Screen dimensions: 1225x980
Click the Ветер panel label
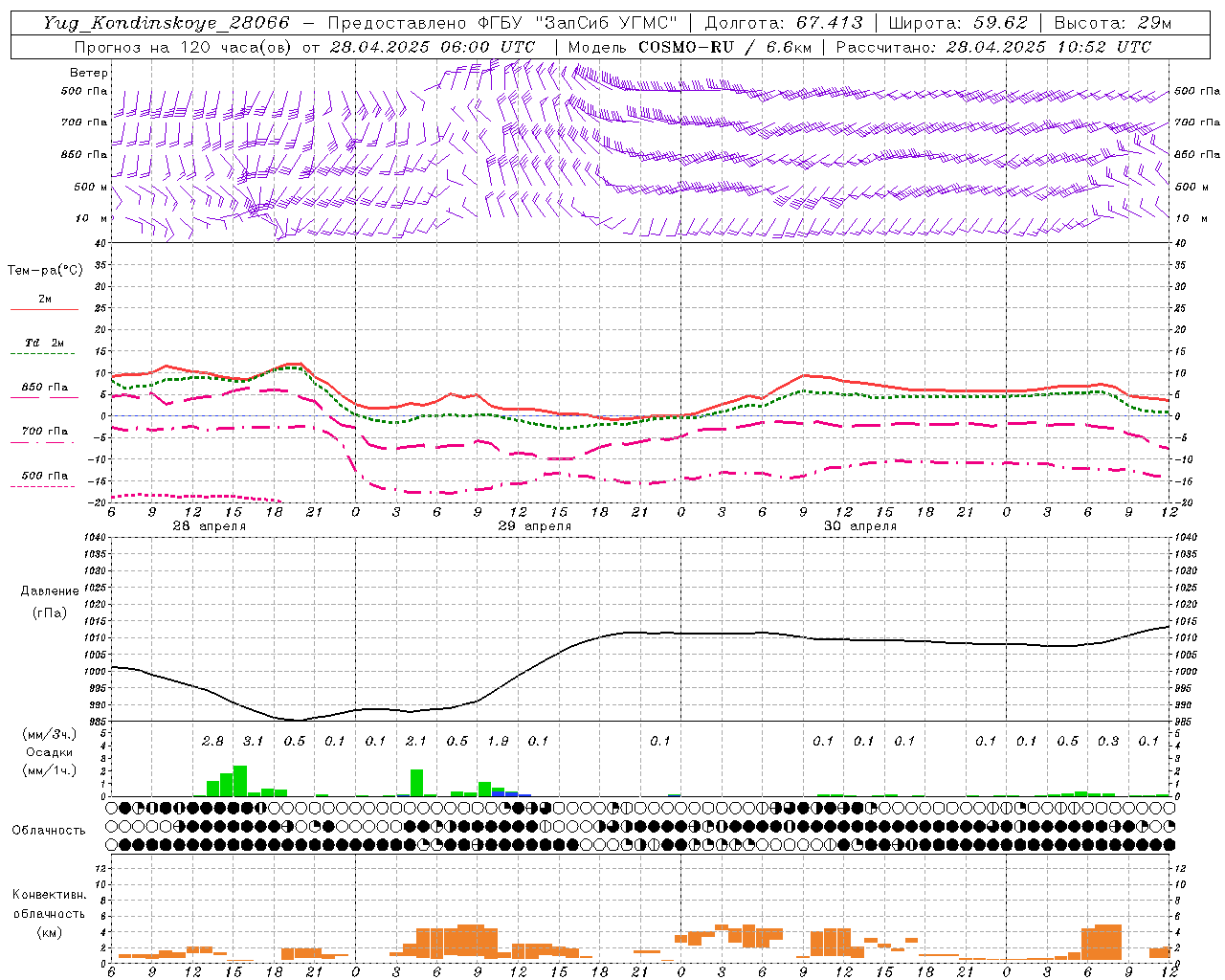89,73
